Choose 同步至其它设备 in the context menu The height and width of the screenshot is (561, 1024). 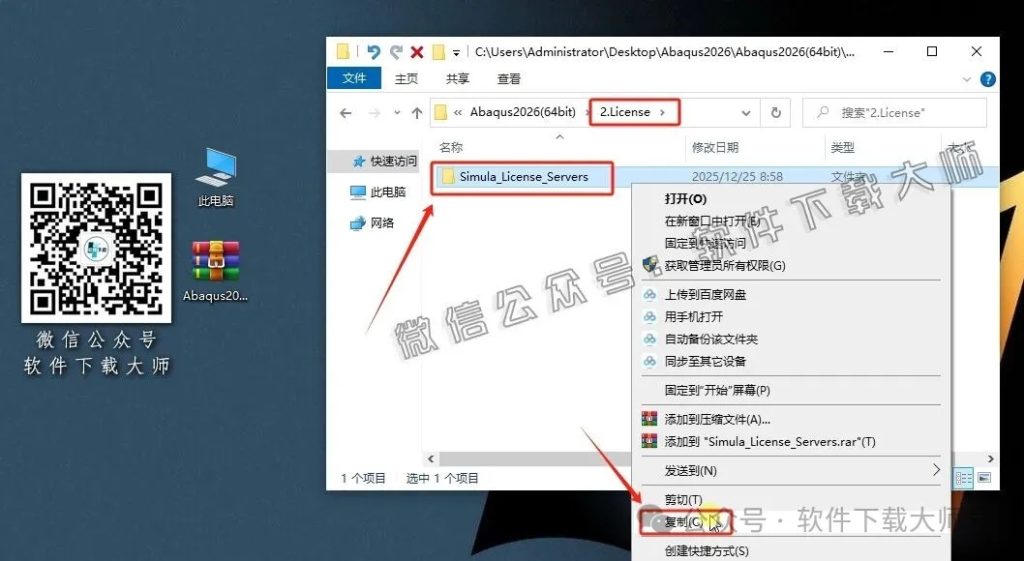[x=705, y=361]
